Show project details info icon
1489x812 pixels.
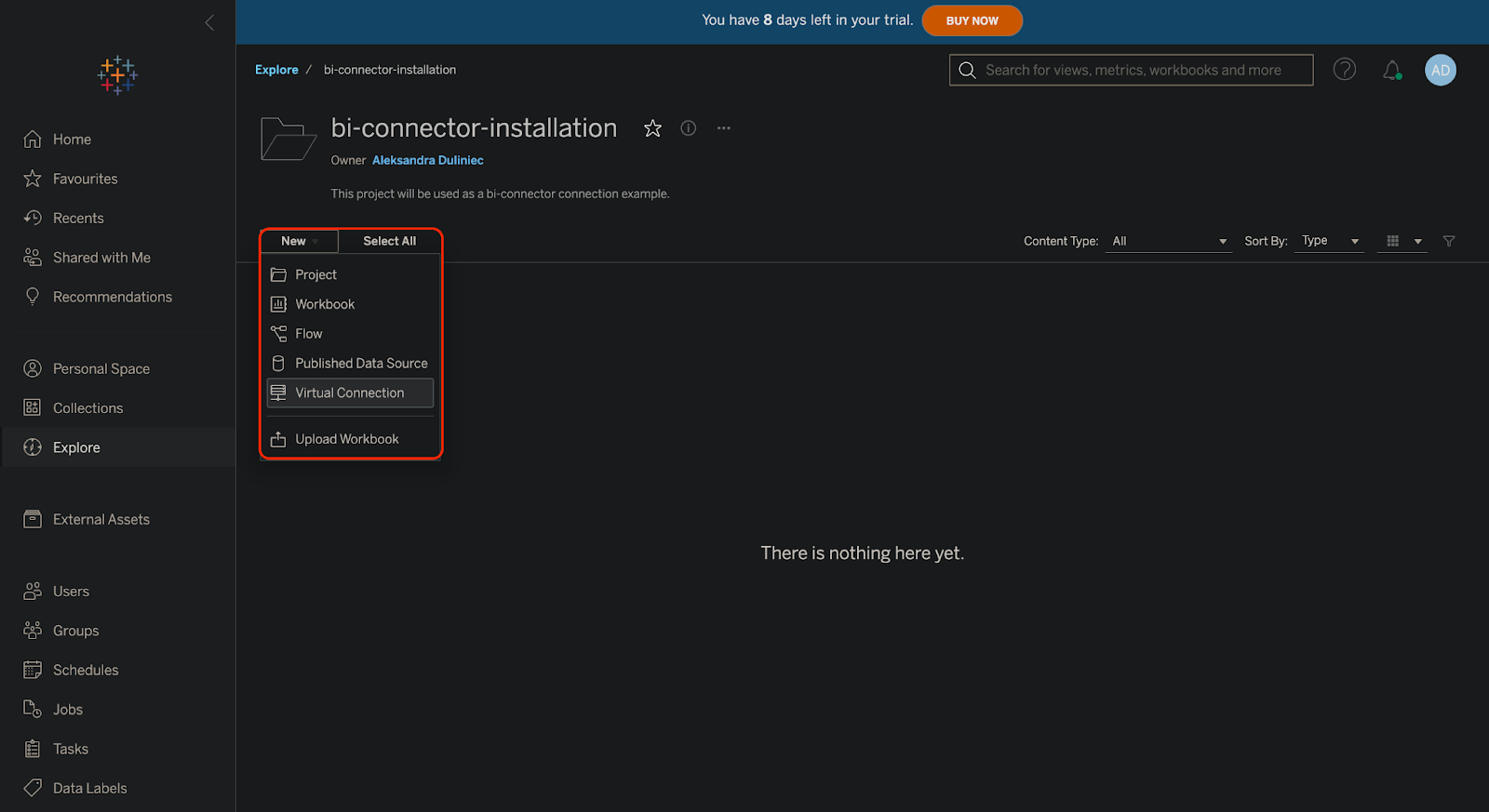688,128
